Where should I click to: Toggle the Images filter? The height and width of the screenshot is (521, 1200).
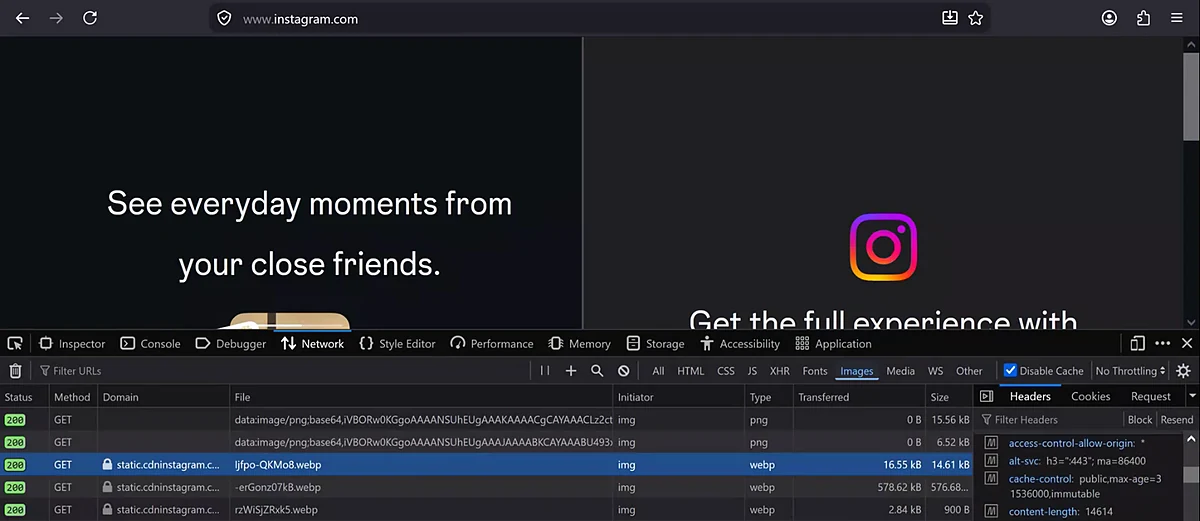coord(857,371)
